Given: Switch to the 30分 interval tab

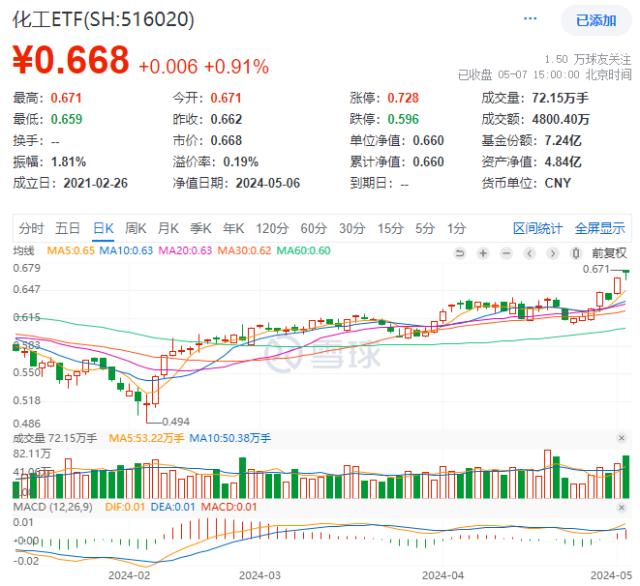Looking at the screenshot, I should coord(351,229).
